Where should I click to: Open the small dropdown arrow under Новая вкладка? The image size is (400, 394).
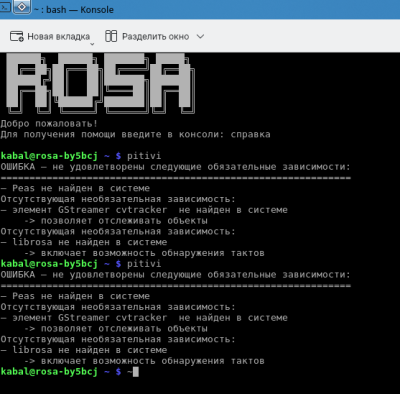point(92,44)
